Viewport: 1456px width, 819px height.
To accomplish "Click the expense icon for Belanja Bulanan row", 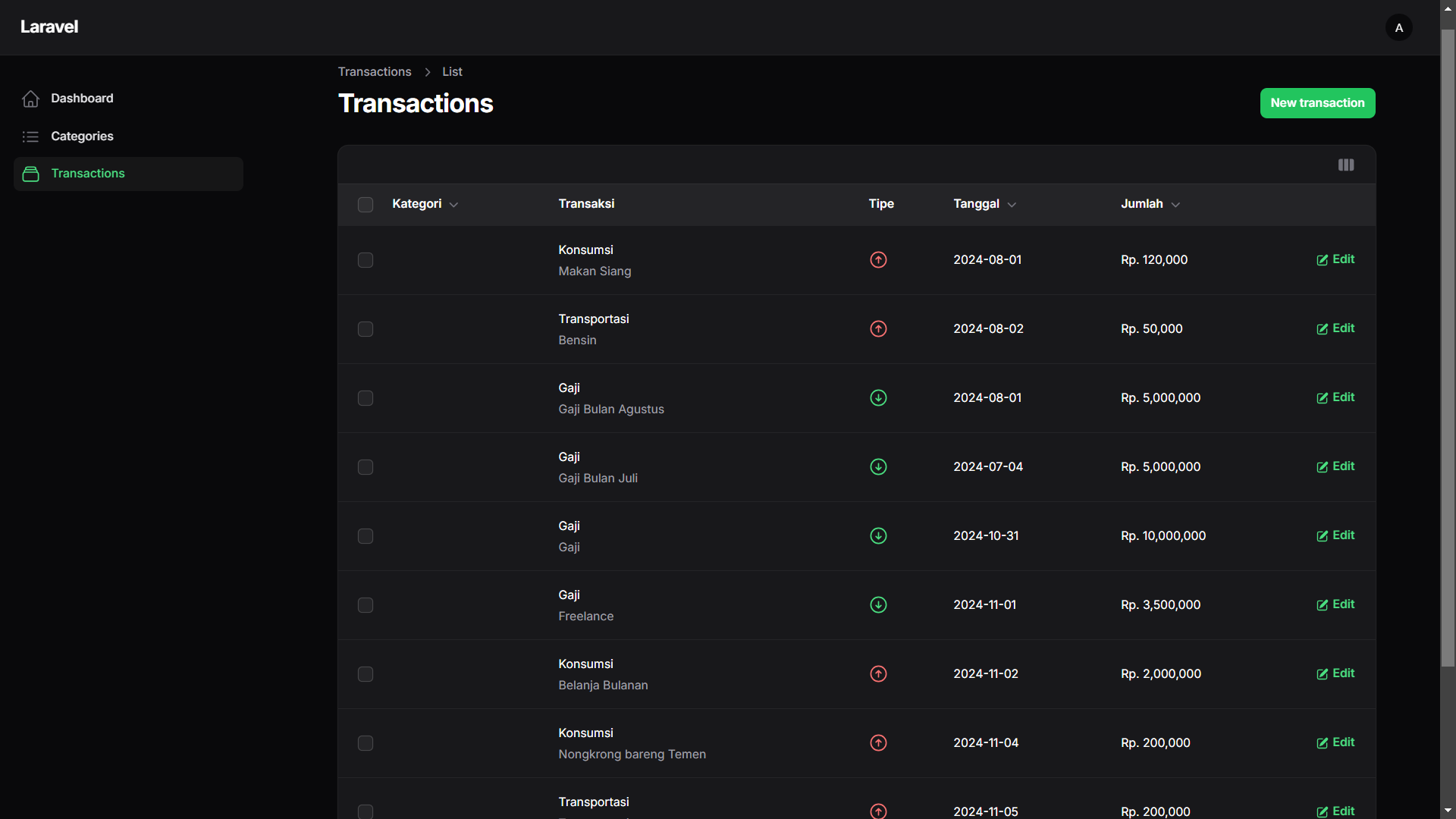I will click(878, 674).
